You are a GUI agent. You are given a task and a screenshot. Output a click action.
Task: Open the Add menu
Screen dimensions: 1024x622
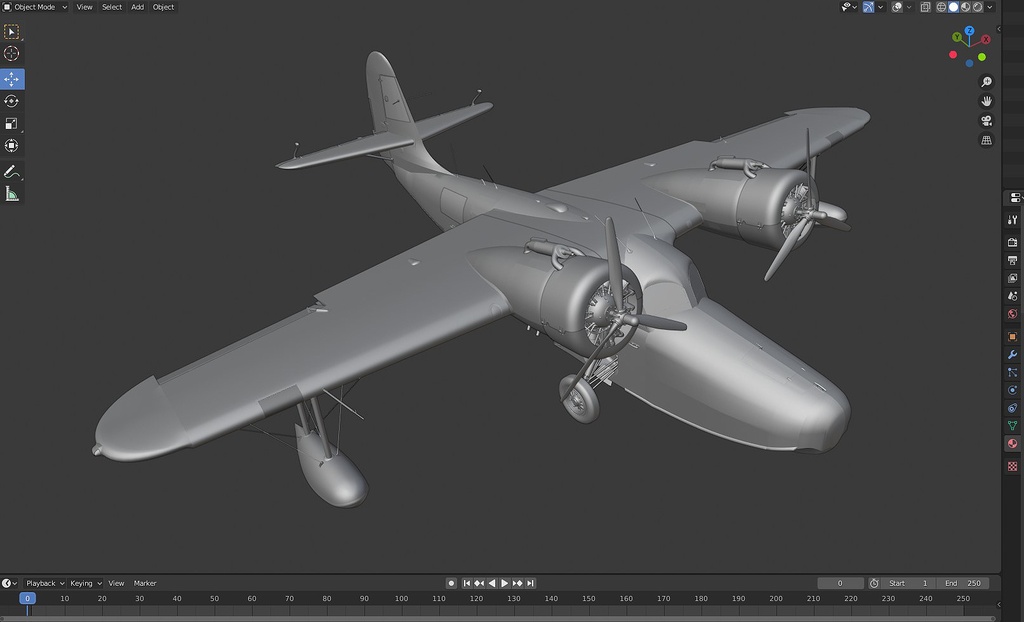coord(137,7)
